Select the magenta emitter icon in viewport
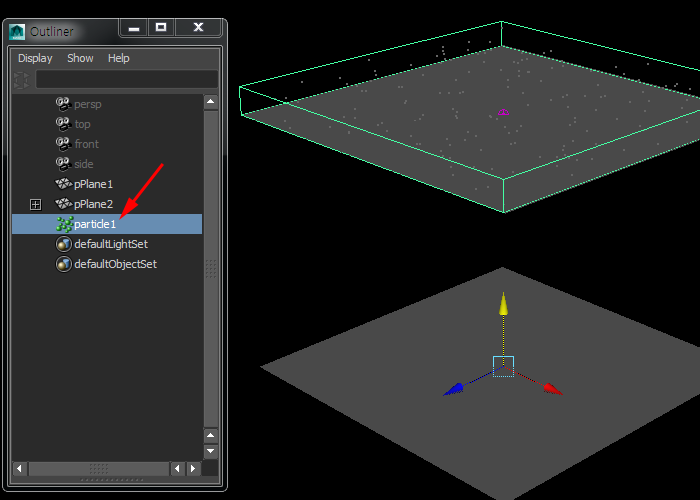The image size is (700, 500). [503, 112]
